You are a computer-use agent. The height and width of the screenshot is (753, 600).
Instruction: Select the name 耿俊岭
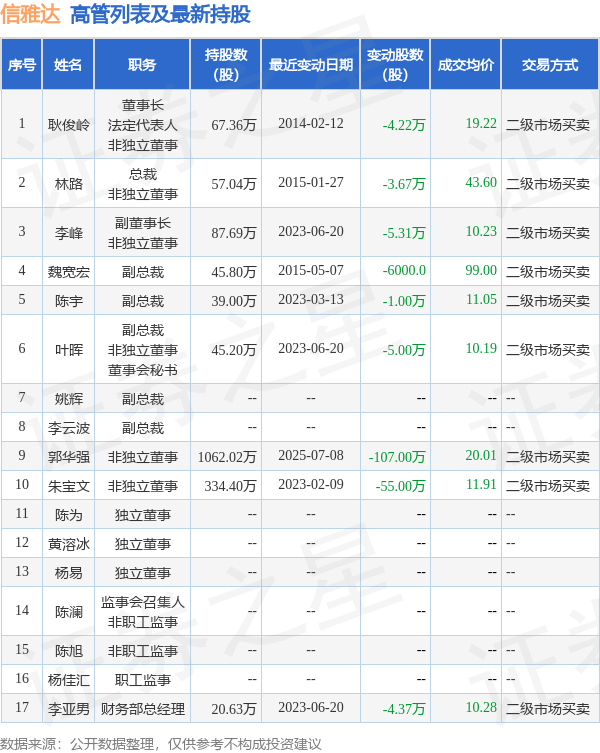(x=69, y=125)
